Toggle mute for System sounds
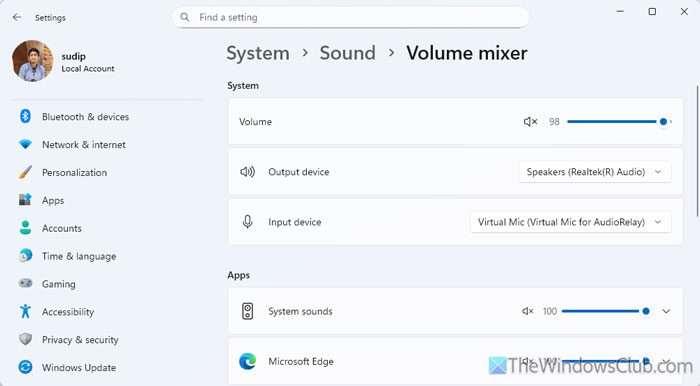 coord(527,311)
